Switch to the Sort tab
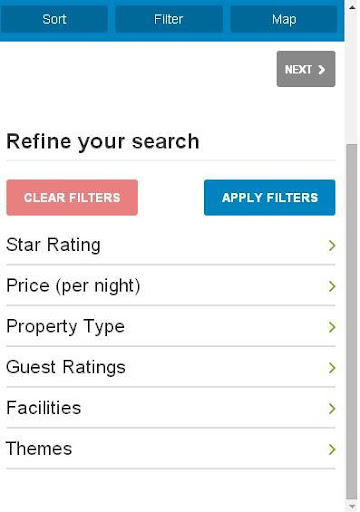This screenshot has height=512, width=360. coord(54,19)
